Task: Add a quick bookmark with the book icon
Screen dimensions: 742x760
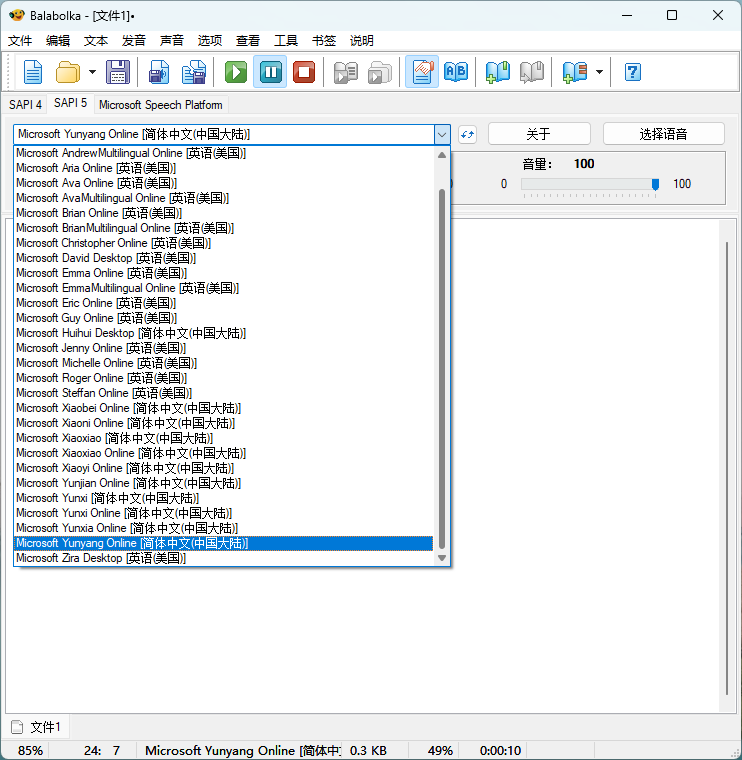Action: (x=498, y=72)
